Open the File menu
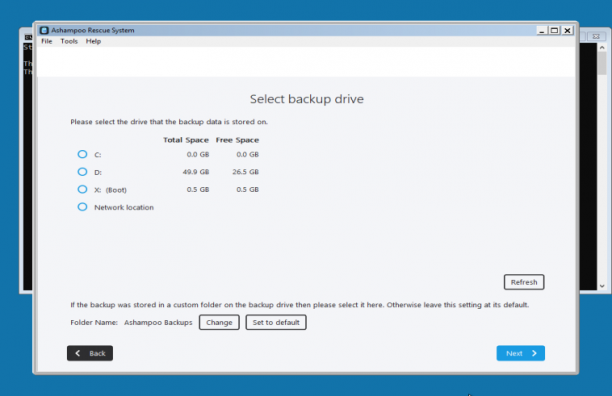612x396 pixels. [46, 41]
